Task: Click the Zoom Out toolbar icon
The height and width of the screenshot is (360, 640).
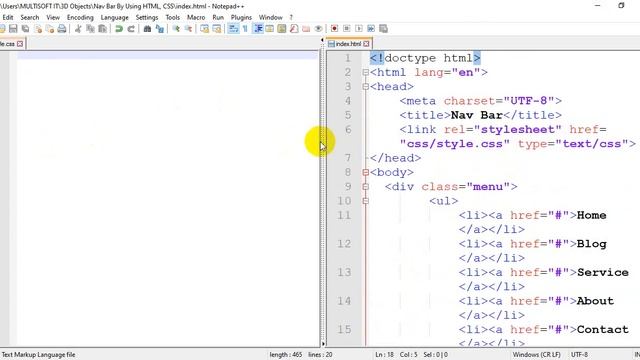Action: 188,29
